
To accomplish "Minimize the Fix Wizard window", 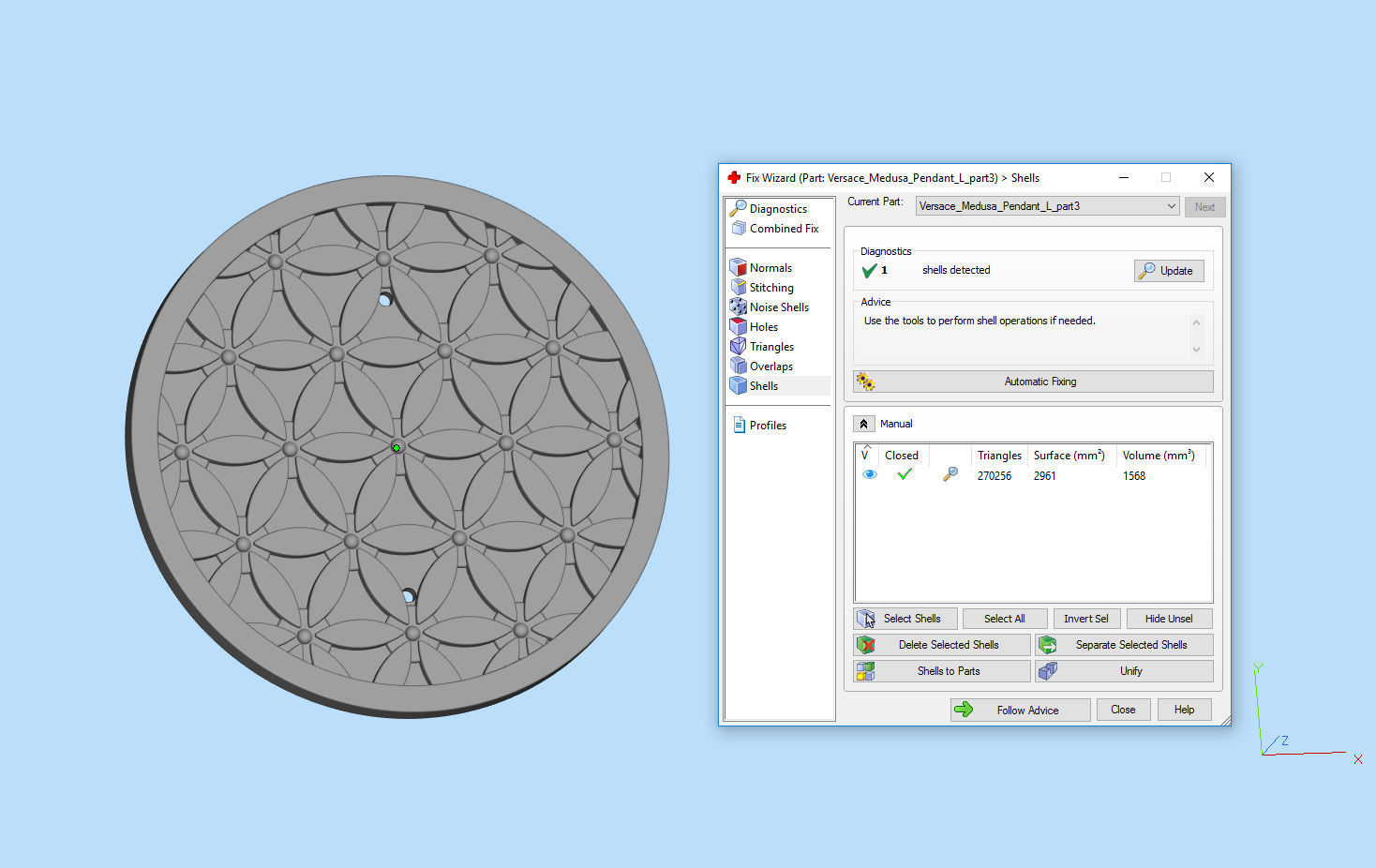I will click(1124, 177).
